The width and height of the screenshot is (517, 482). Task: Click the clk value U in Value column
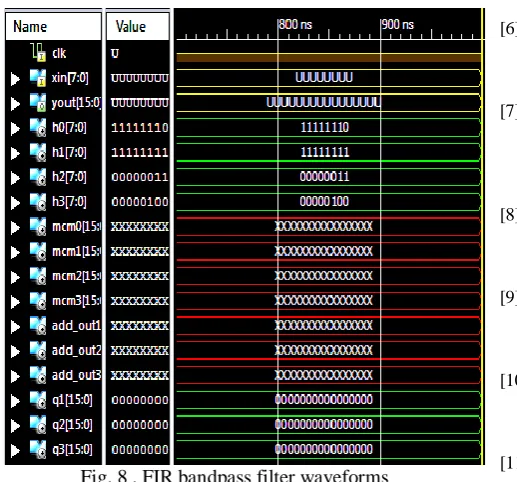pyautogui.click(x=115, y=53)
